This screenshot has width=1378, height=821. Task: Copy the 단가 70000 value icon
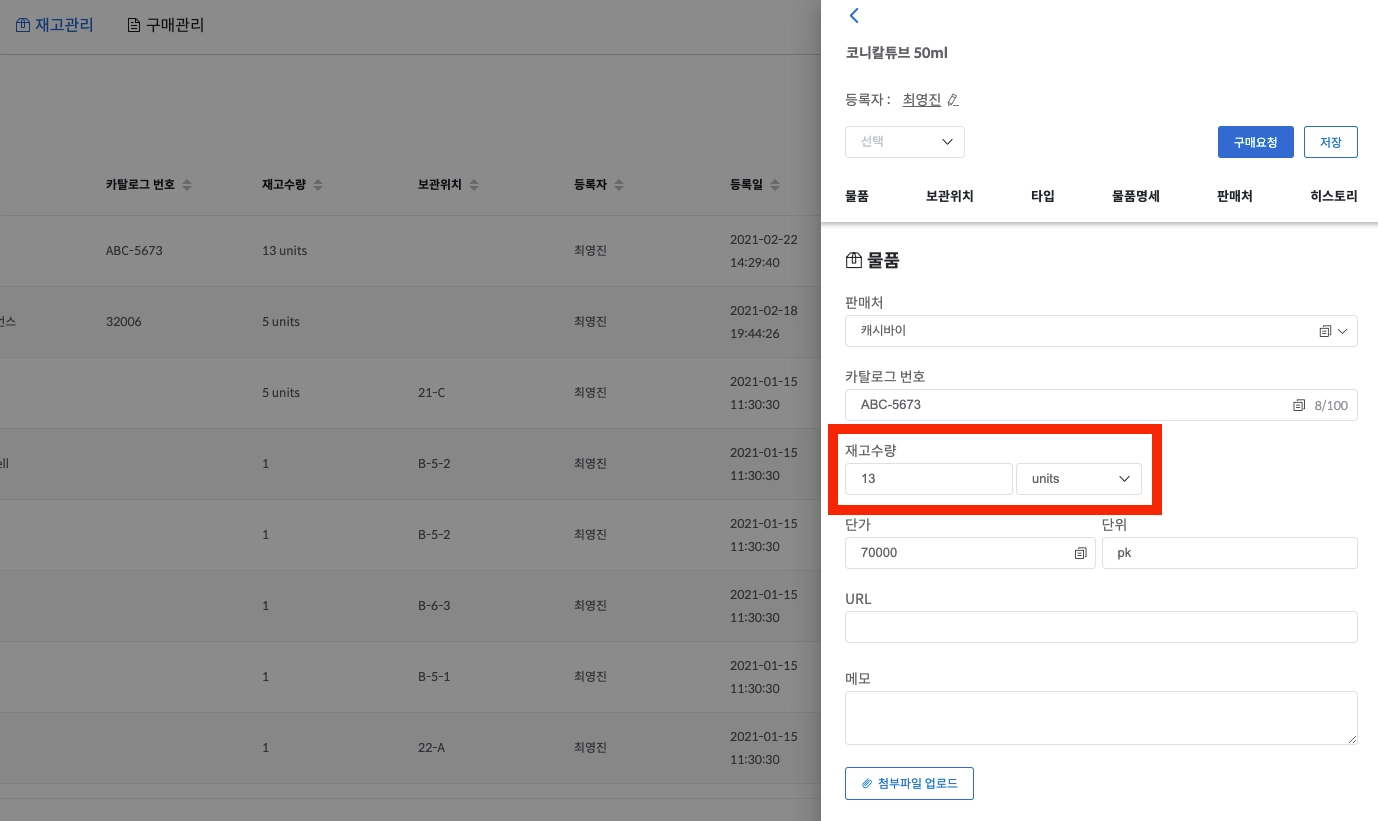pyautogui.click(x=1080, y=553)
